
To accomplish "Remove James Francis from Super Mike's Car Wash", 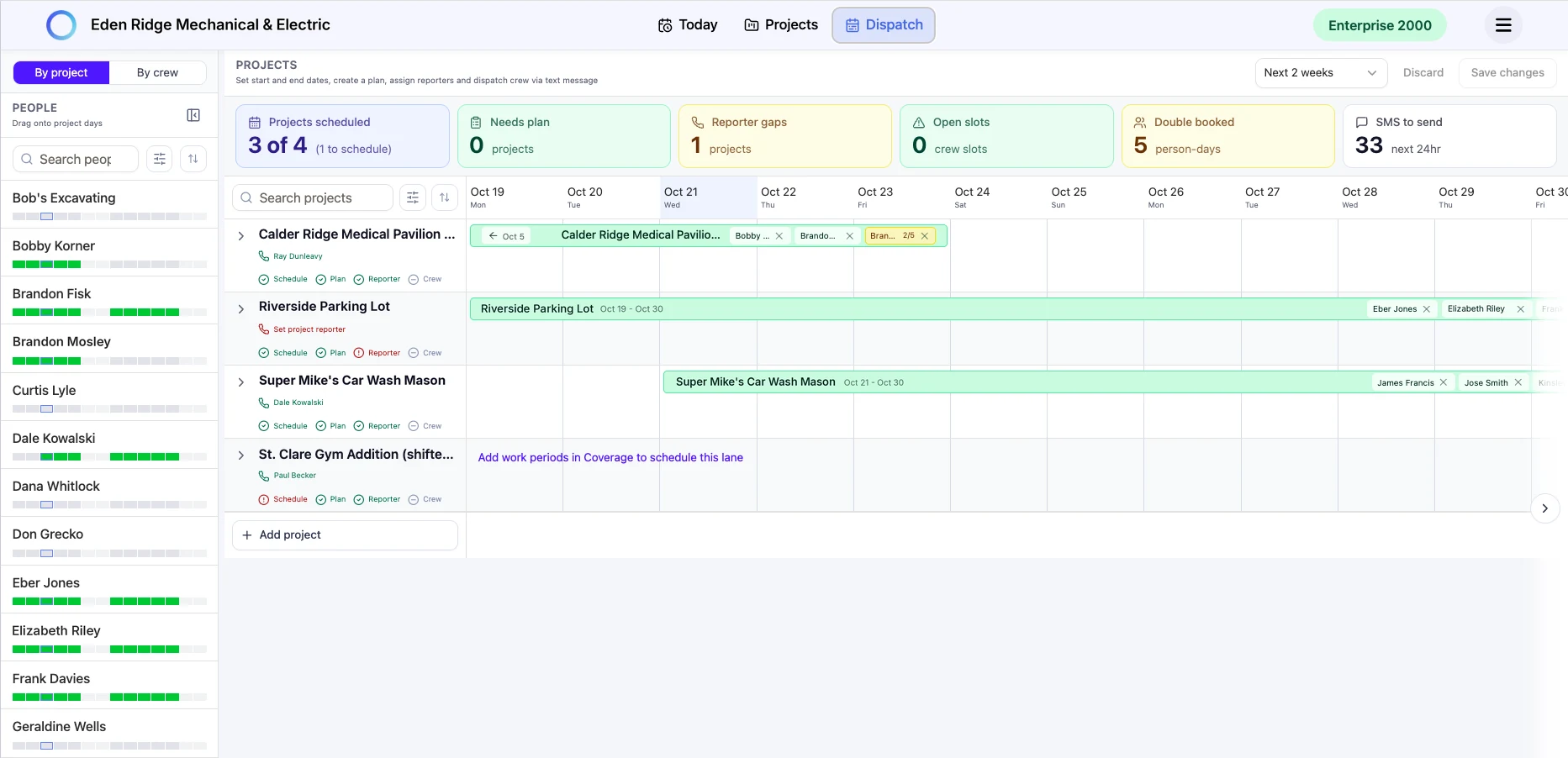I will pos(1444,382).
